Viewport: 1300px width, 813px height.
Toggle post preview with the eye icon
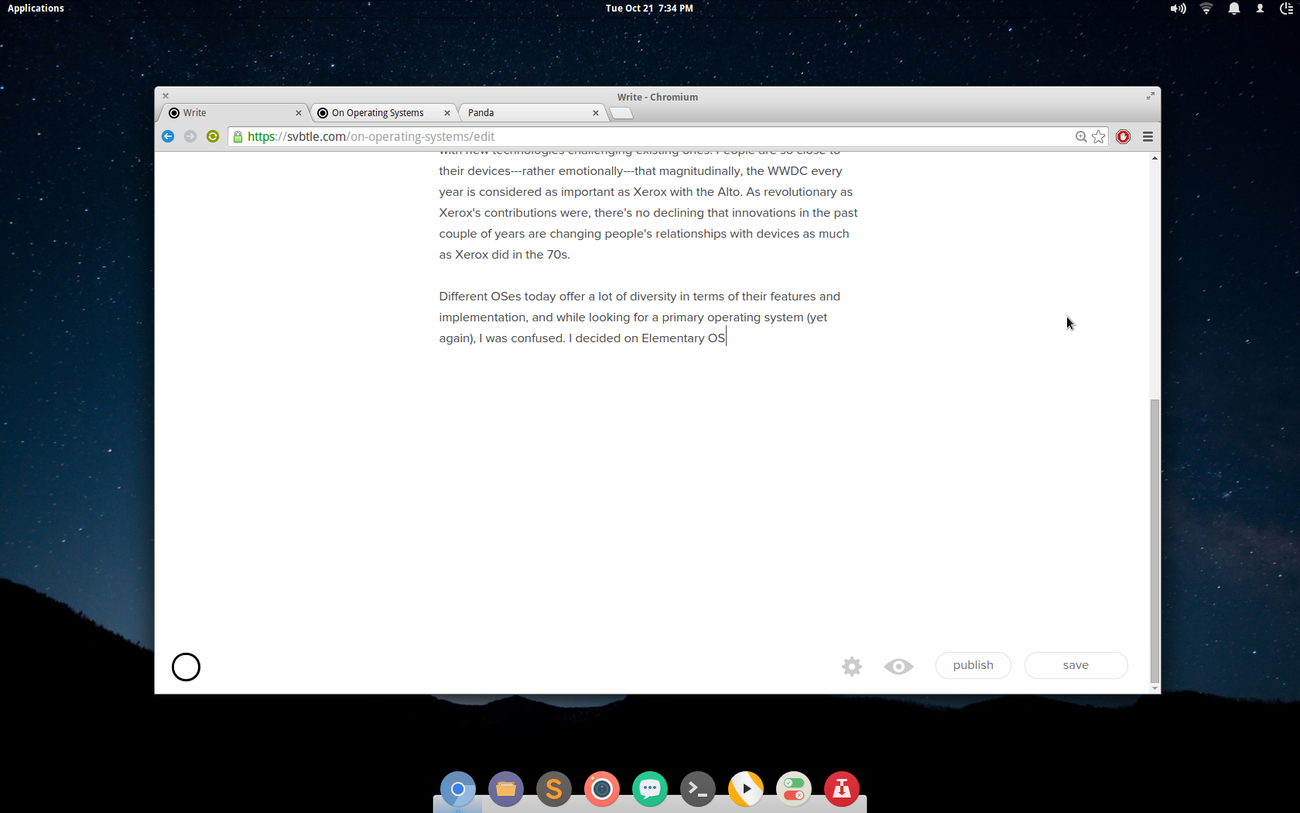click(x=898, y=666)
